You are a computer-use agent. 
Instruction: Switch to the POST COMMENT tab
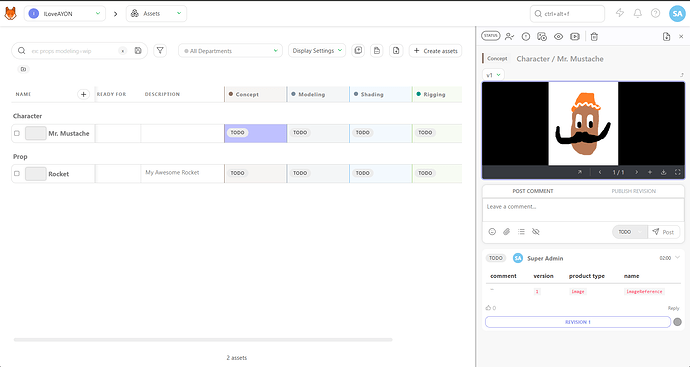pyautogui.click(x=533, y=191)
